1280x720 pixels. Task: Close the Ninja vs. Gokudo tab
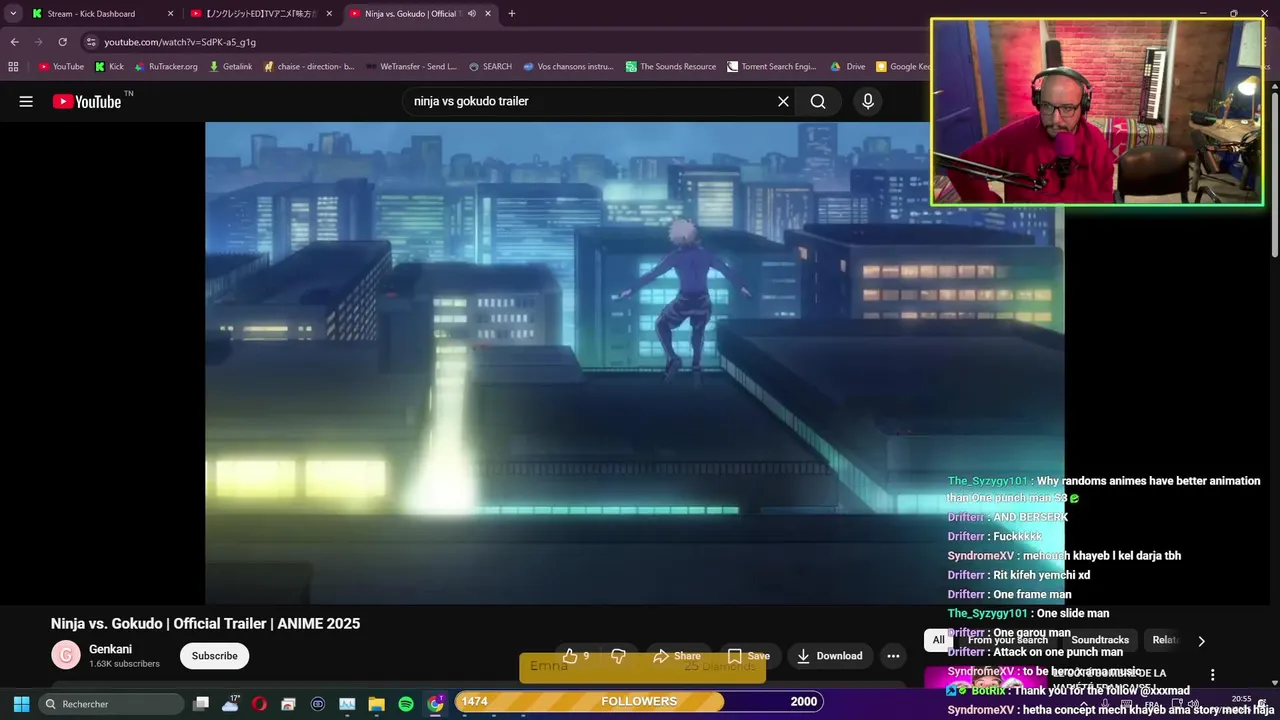487,14
